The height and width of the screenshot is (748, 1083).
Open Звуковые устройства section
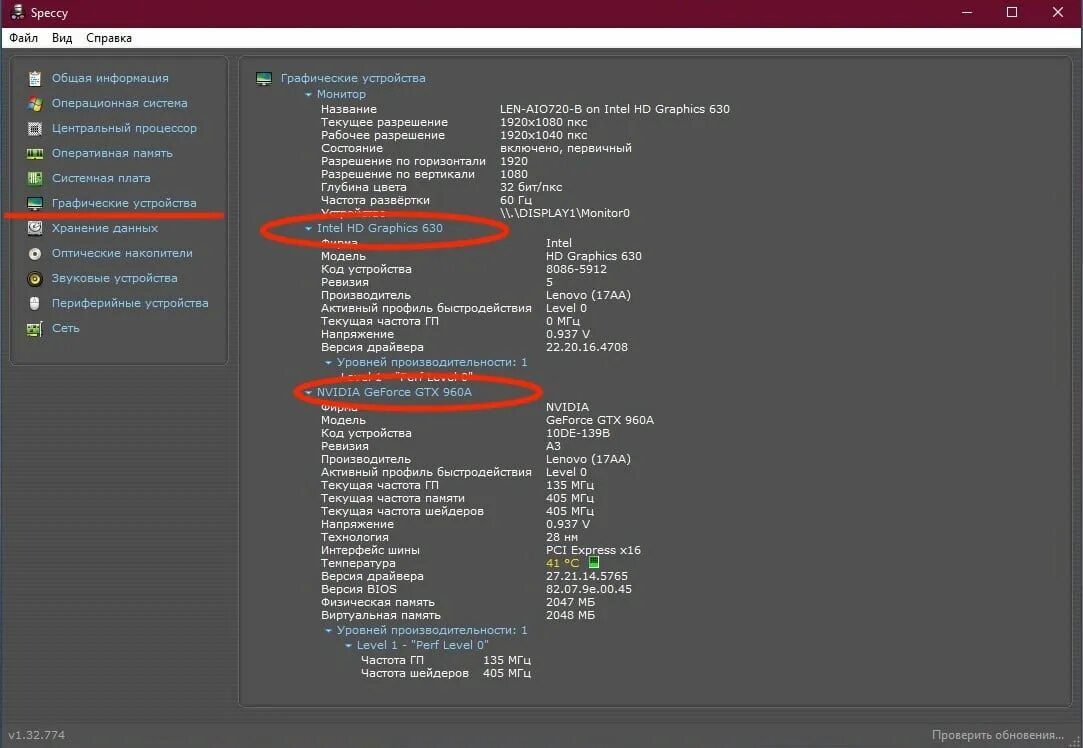(115, 278)
